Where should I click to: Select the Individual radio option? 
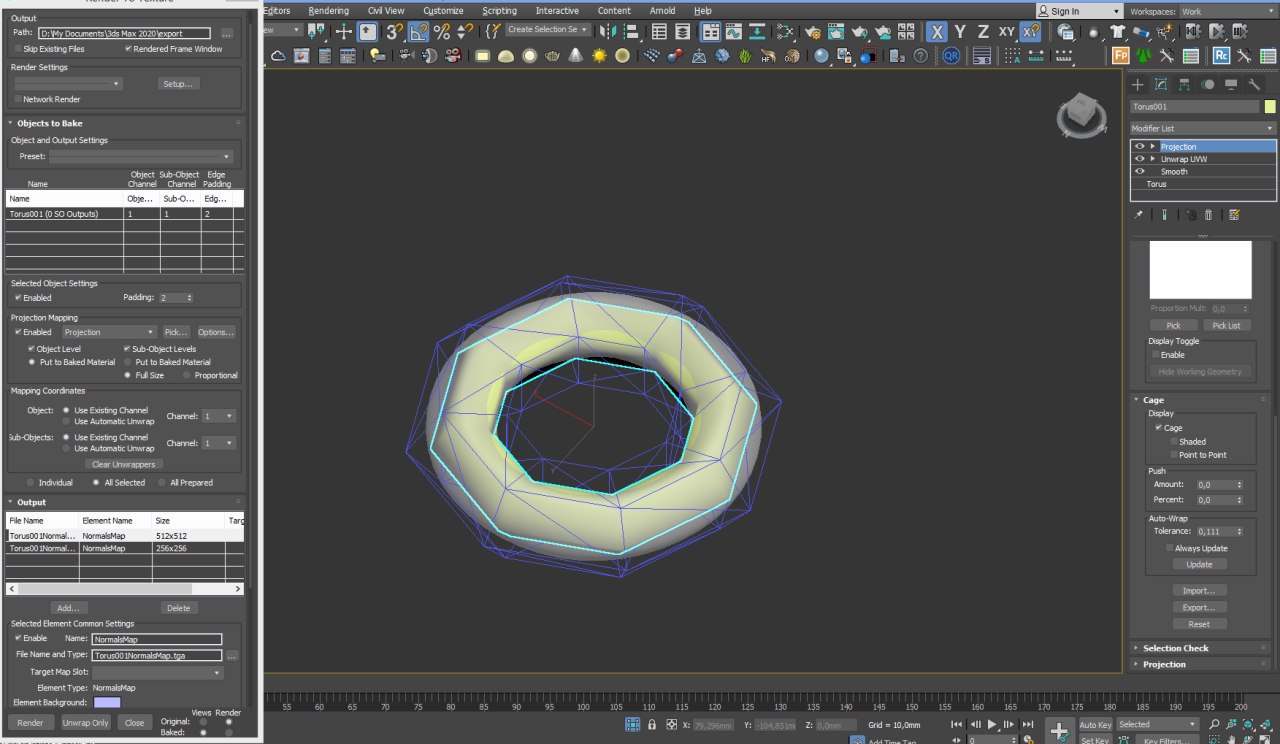pyautogui.click(x=30, y=482)
